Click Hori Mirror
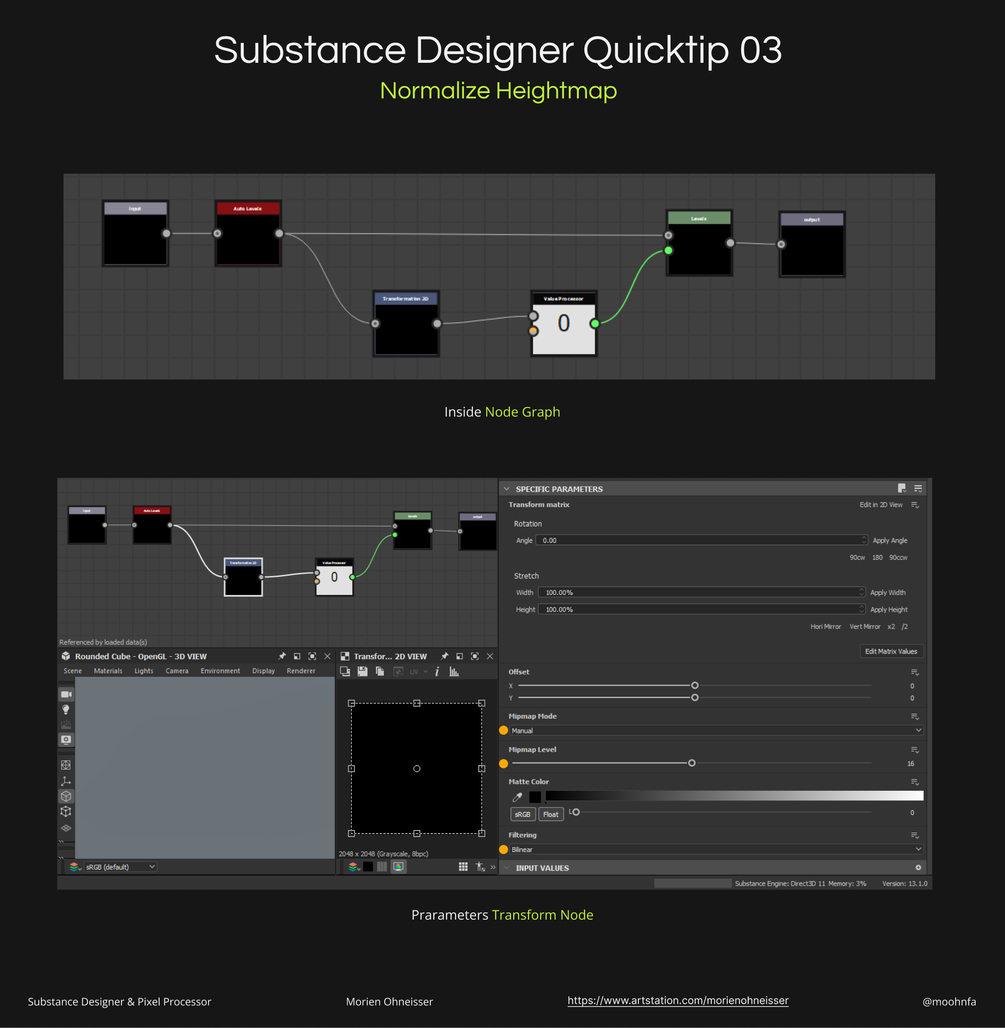 (x=825, y=626)
